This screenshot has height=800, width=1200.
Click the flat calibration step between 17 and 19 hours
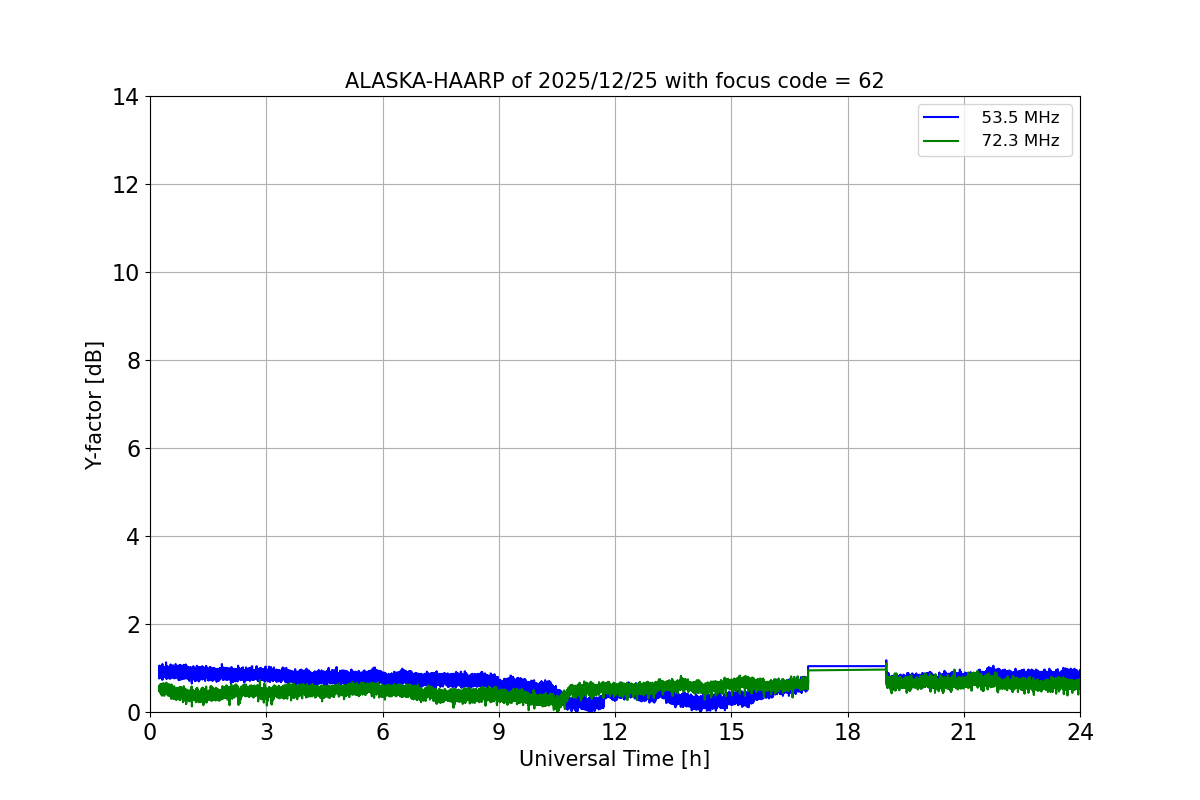(847, 667)
